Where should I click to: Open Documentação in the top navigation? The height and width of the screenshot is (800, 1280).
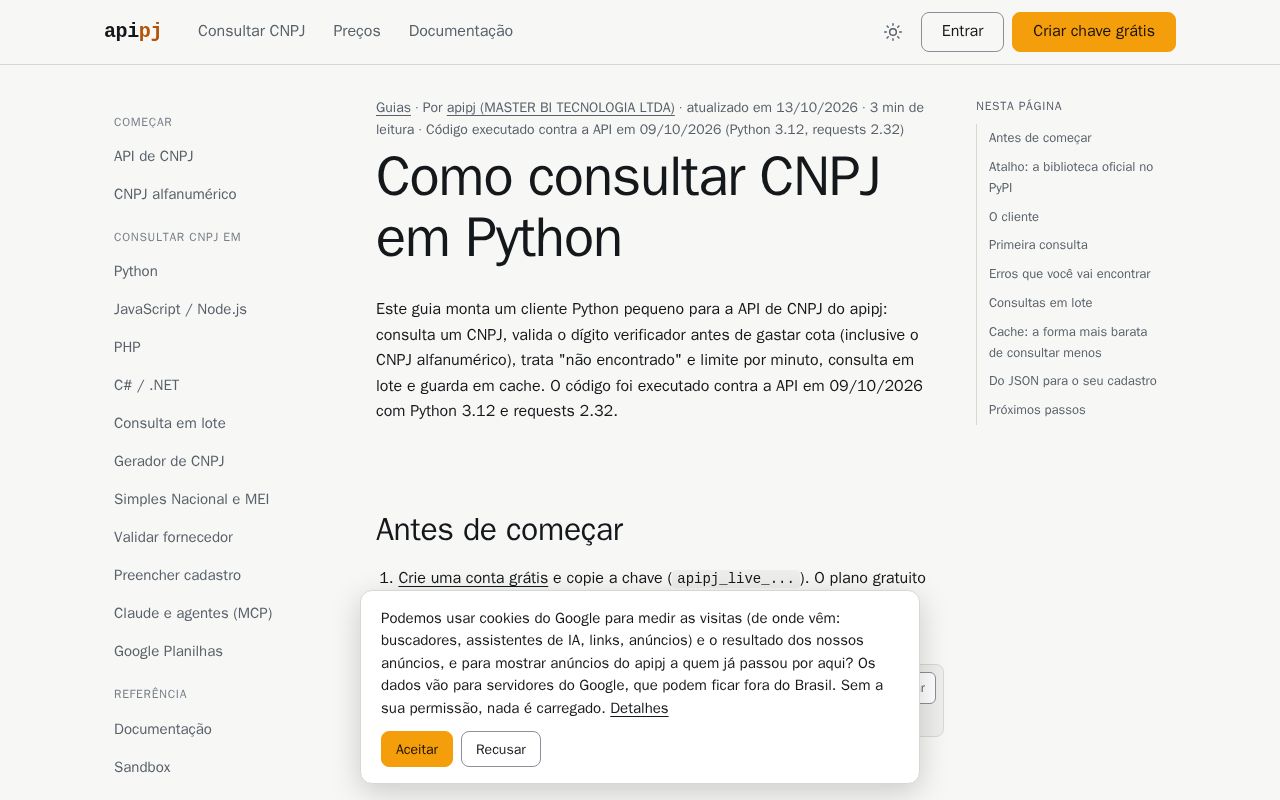pyautogui.click(x=461, y=31)
